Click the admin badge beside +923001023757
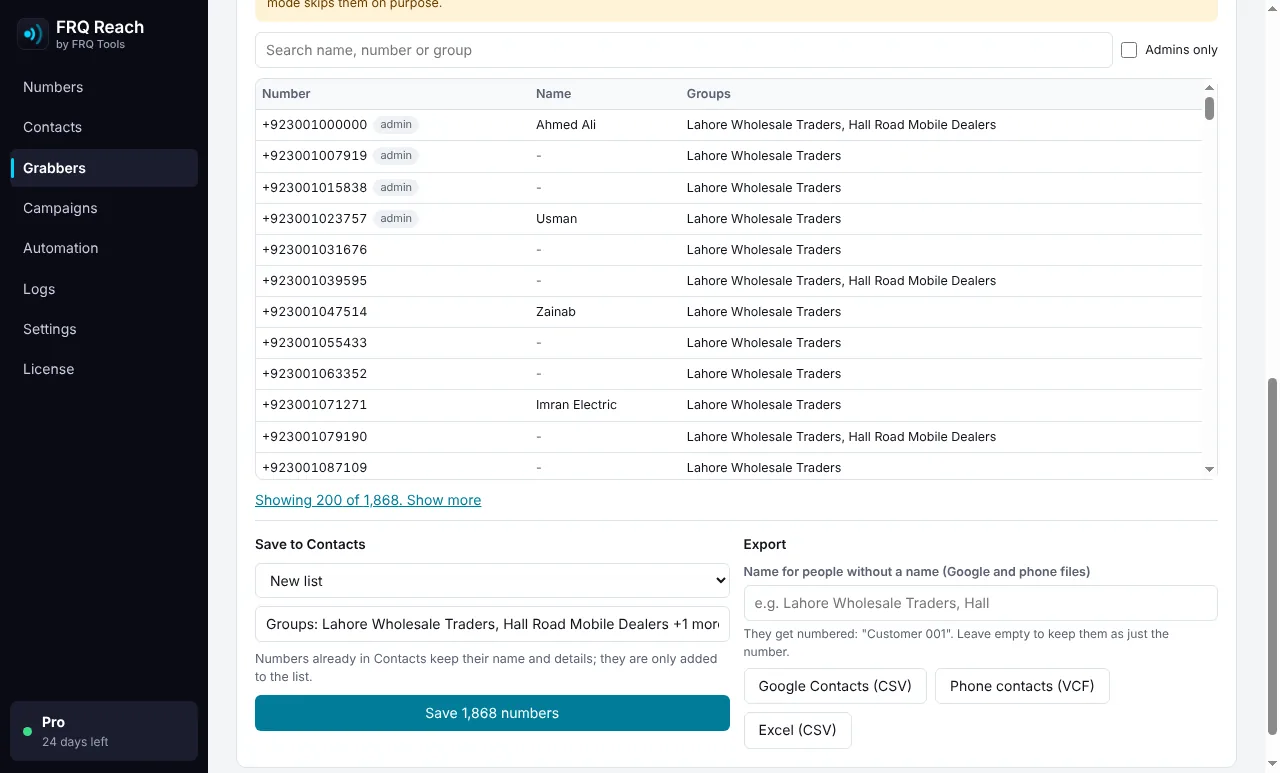This screenshot has height=773, width=1280. point(396,218)
